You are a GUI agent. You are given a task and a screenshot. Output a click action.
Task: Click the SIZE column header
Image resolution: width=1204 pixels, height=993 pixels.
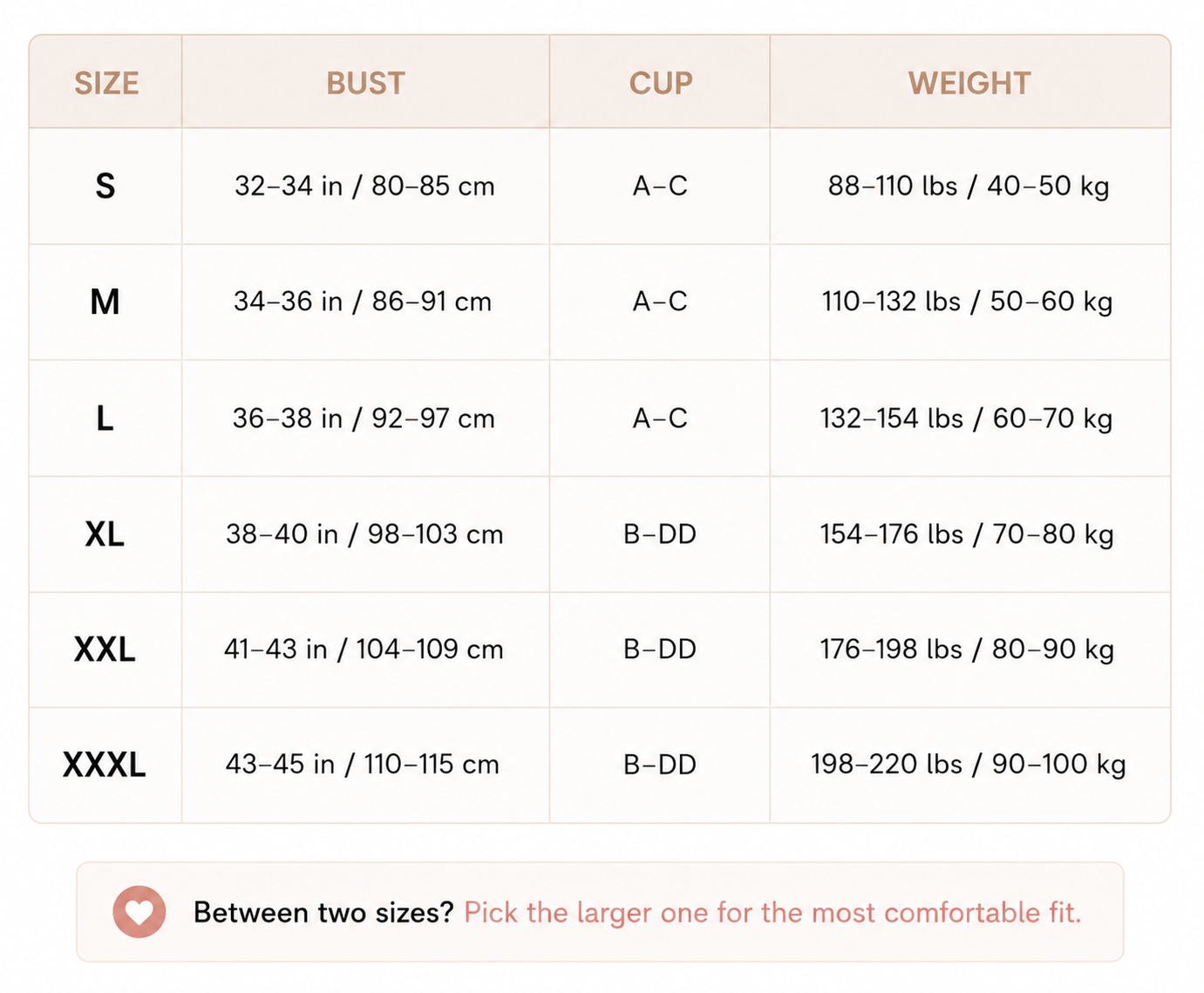tap(106, 84)
